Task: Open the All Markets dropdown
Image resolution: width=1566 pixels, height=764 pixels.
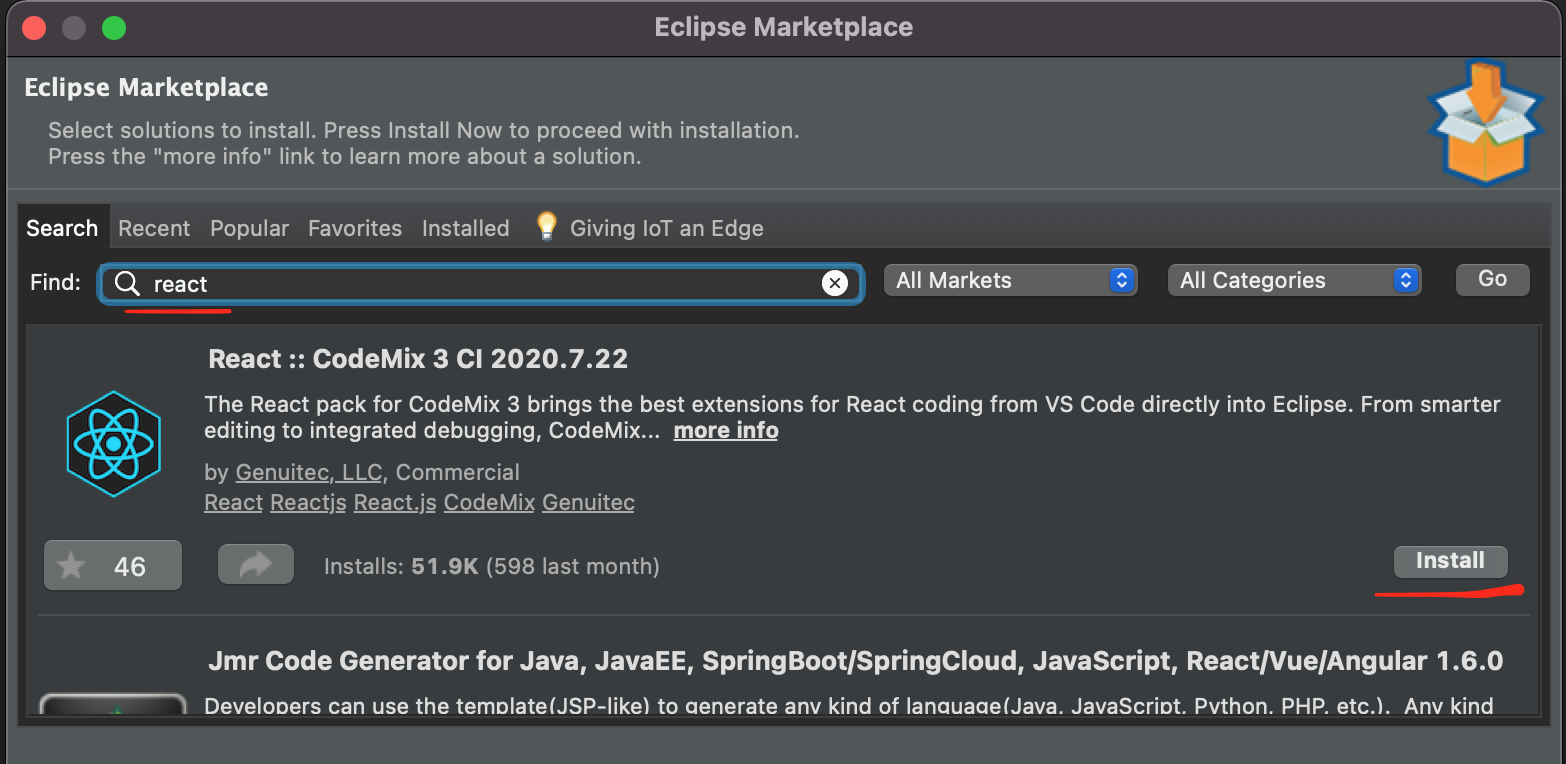Action: [x=1011, y=280]
